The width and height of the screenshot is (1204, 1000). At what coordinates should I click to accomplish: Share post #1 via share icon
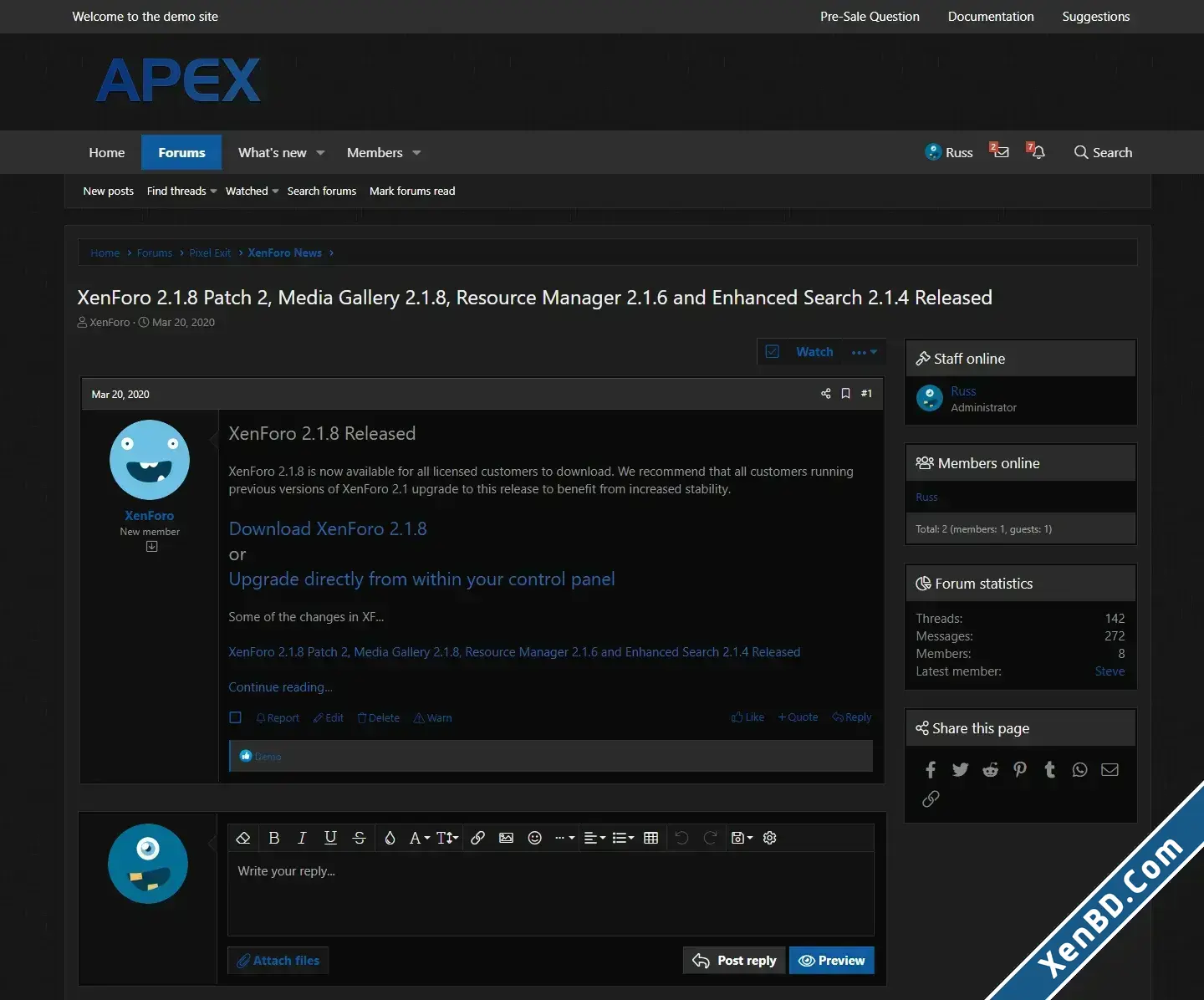(x=825, y=394)
